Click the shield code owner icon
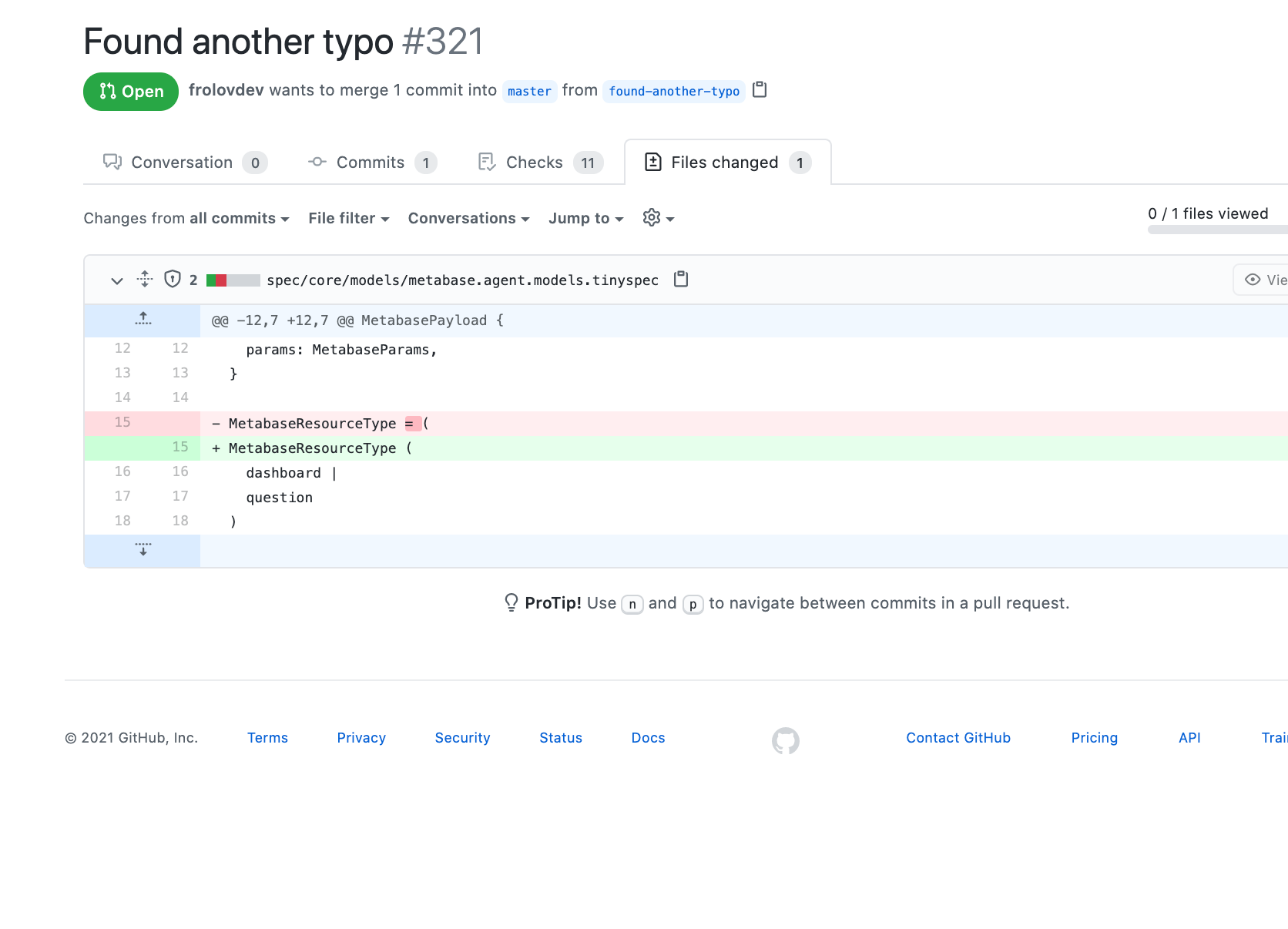Image resolution: width=1288 pixels, height=929 pixels. (173, 279)
